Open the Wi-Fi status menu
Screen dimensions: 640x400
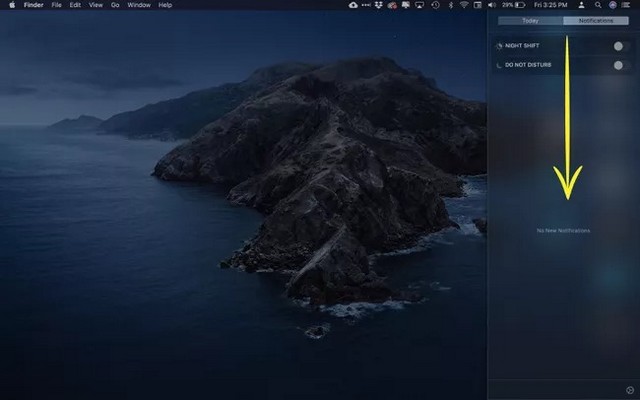[464, 5]
